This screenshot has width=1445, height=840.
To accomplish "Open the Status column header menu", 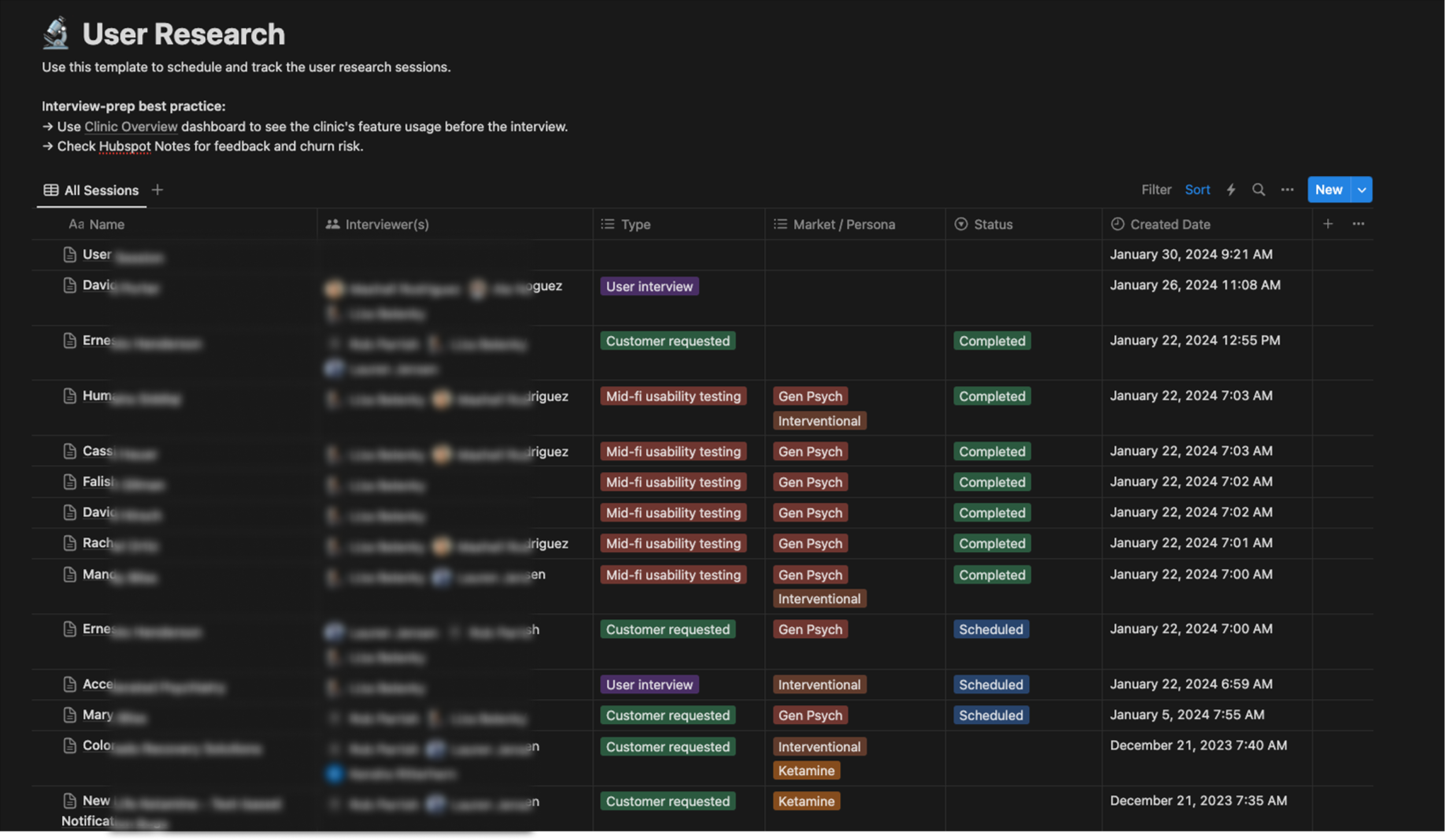I will tap(992, 224).
